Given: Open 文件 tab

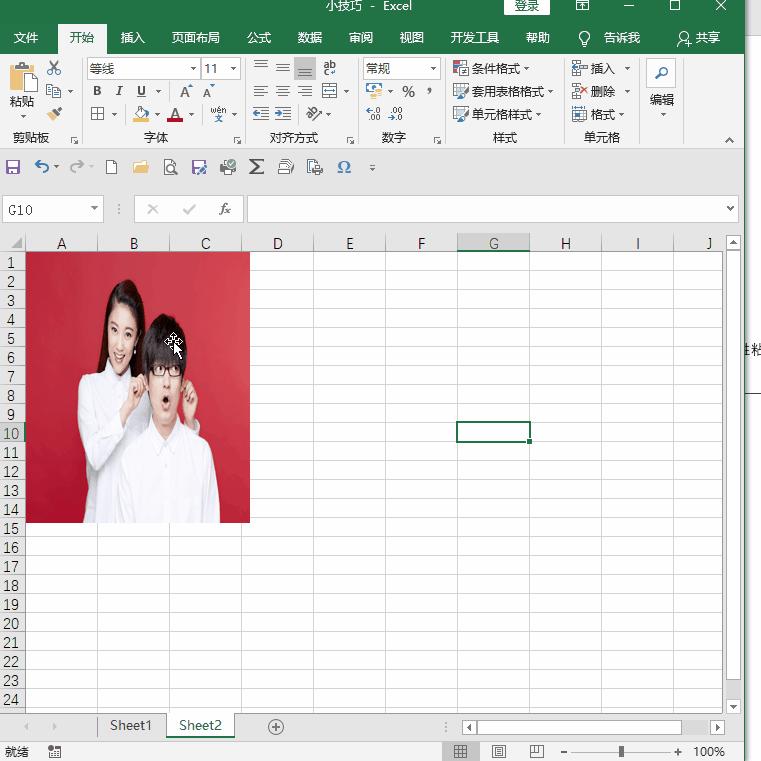Looking at the screenshot, I should click(x=26, y=38).
